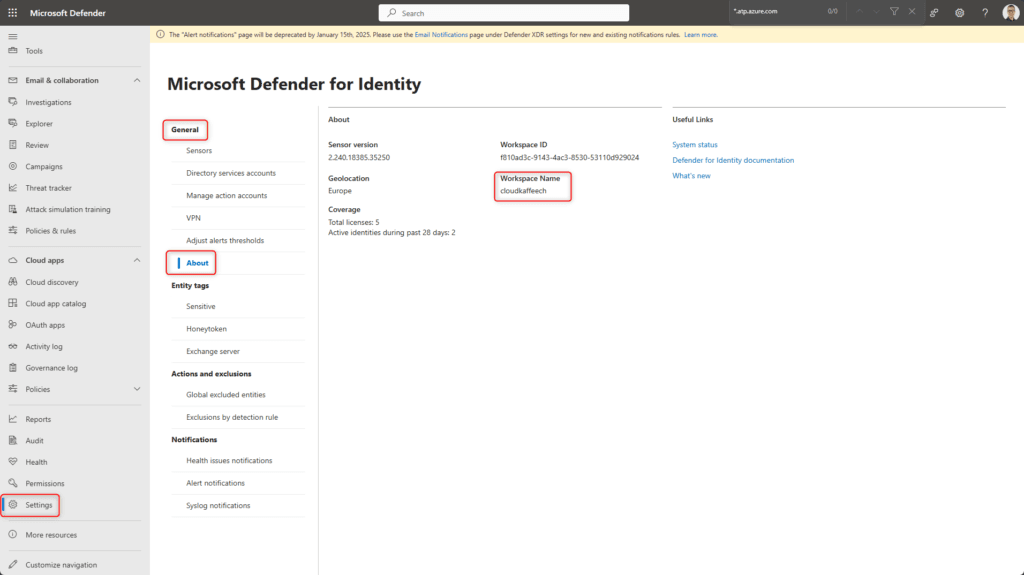
Task: Open the Honeytoken entity tags page
Action: (x=206, y=329)
